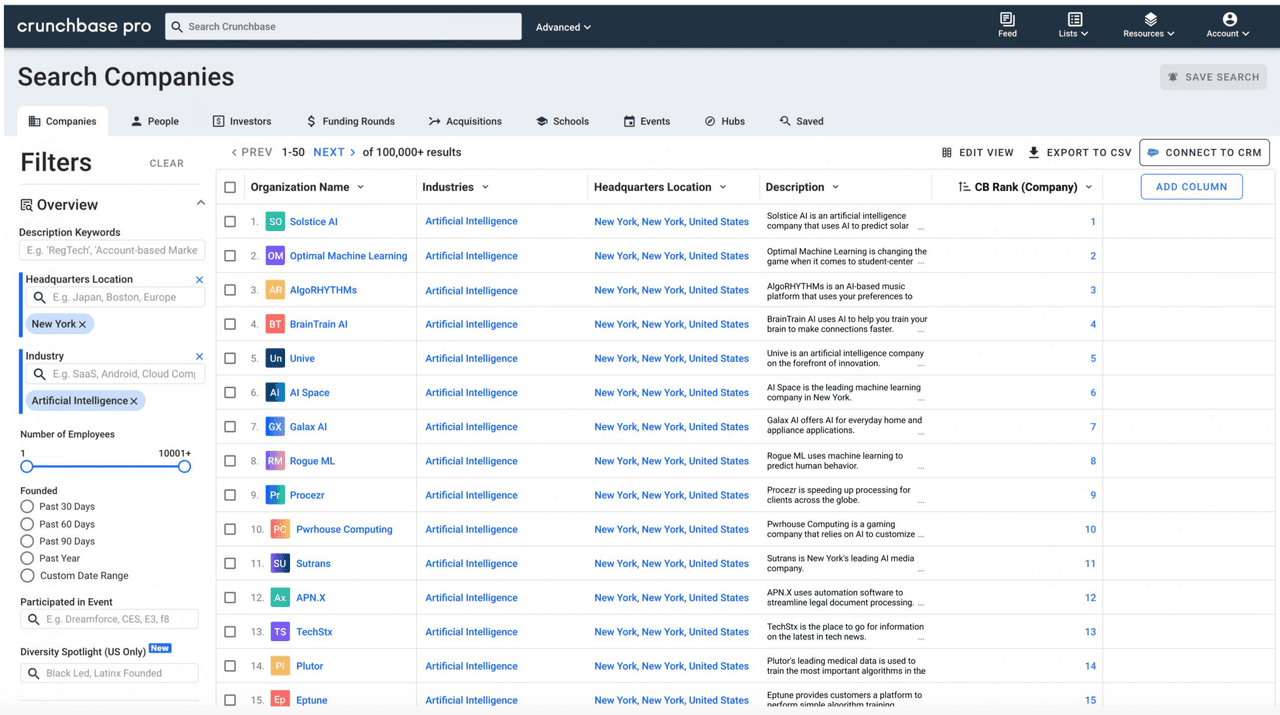Click the Description Keywords input field
The image size is (1280, 715).
(111, 250)
